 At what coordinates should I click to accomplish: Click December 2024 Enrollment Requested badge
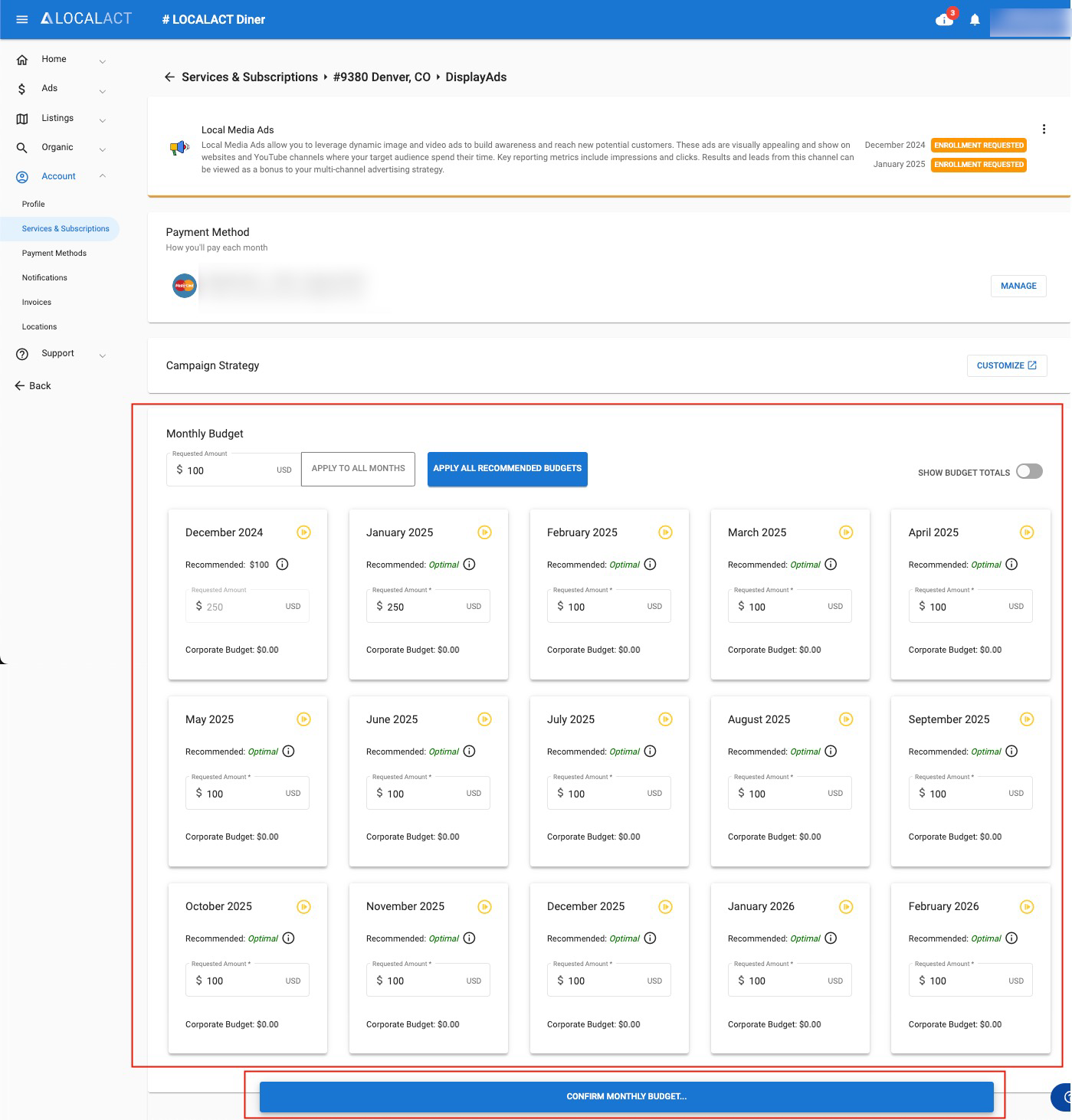[979, 145]
